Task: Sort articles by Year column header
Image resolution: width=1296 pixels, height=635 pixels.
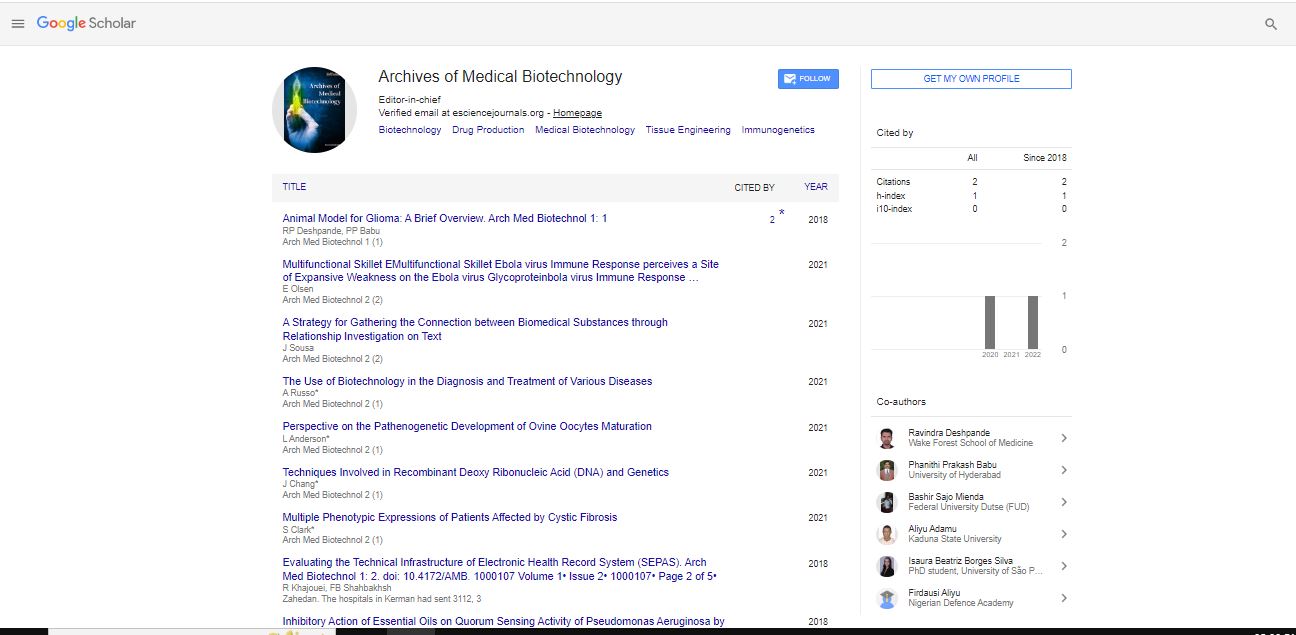Action: [x=816, y=187]
